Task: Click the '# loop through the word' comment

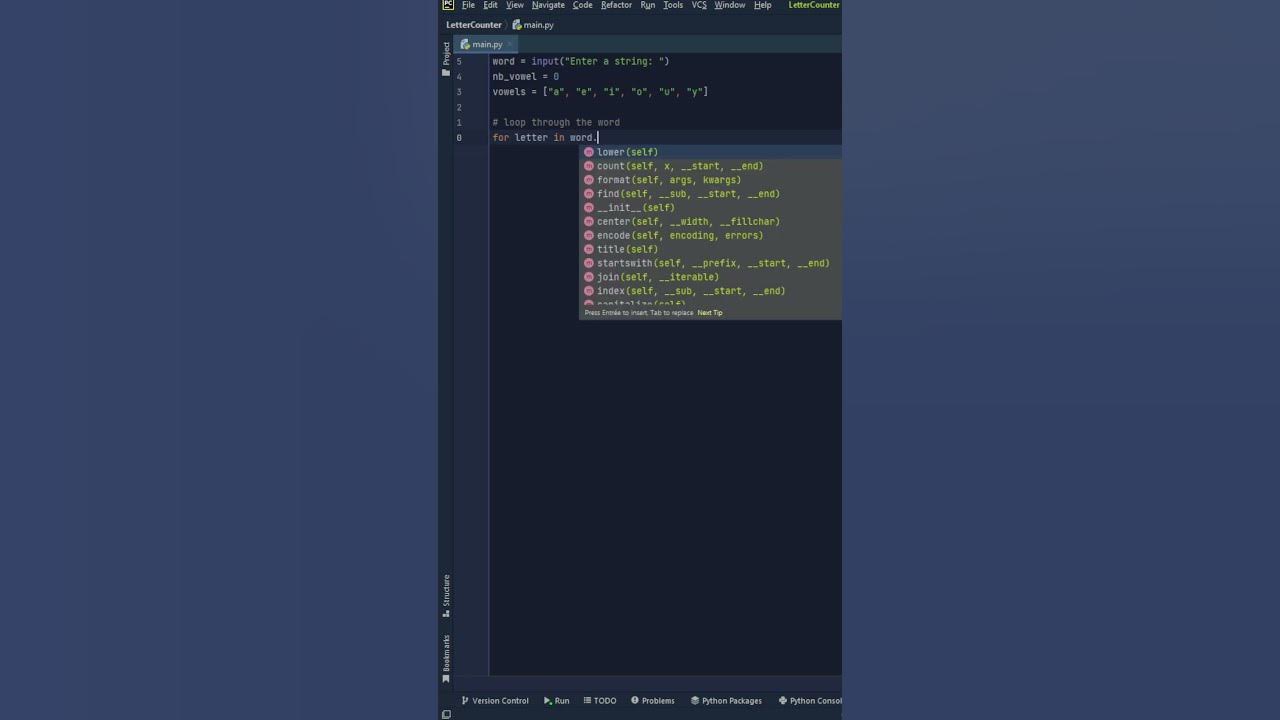Action: 556,122
